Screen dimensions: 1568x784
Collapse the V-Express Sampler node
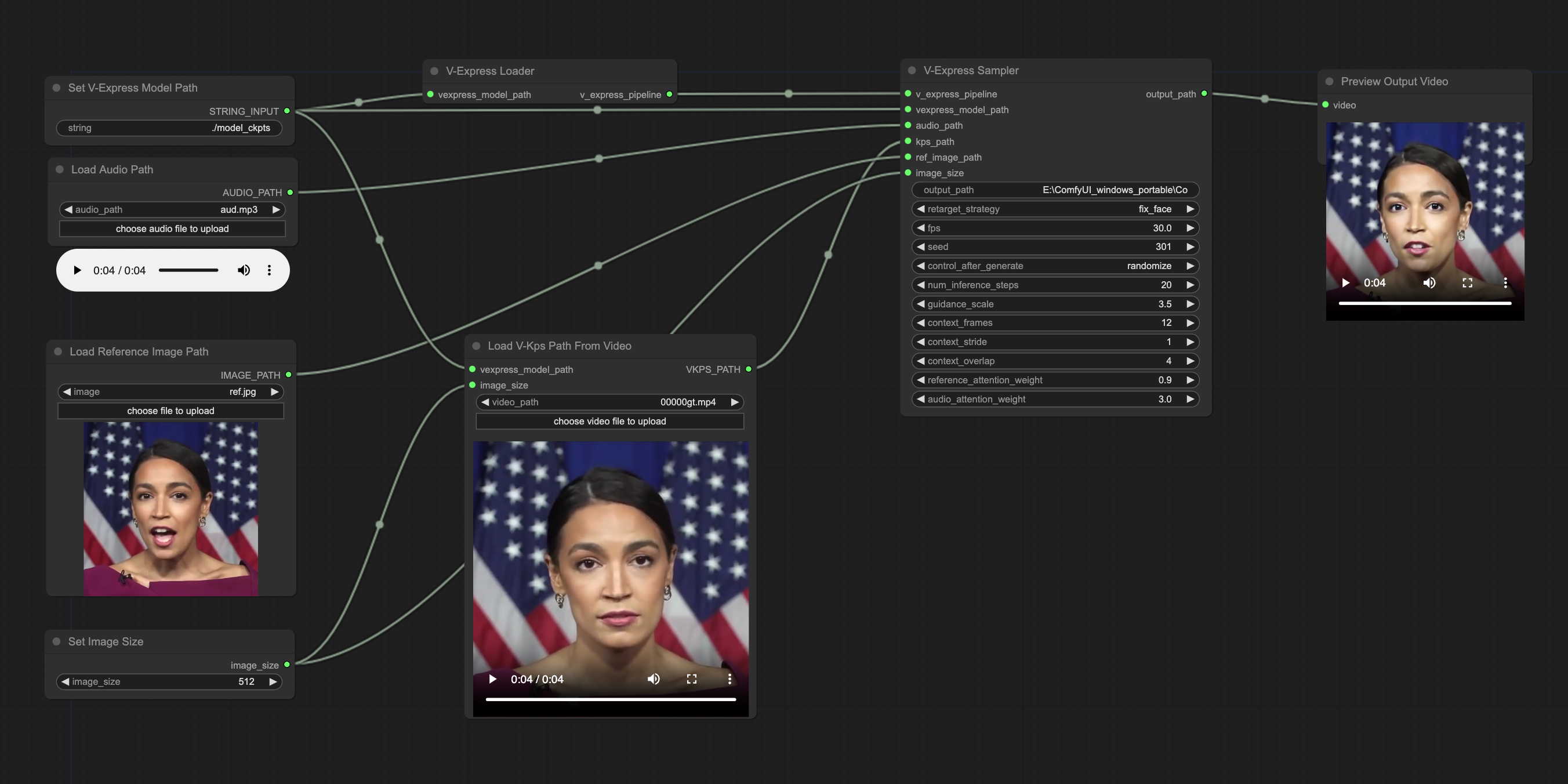tap(912, 71)
